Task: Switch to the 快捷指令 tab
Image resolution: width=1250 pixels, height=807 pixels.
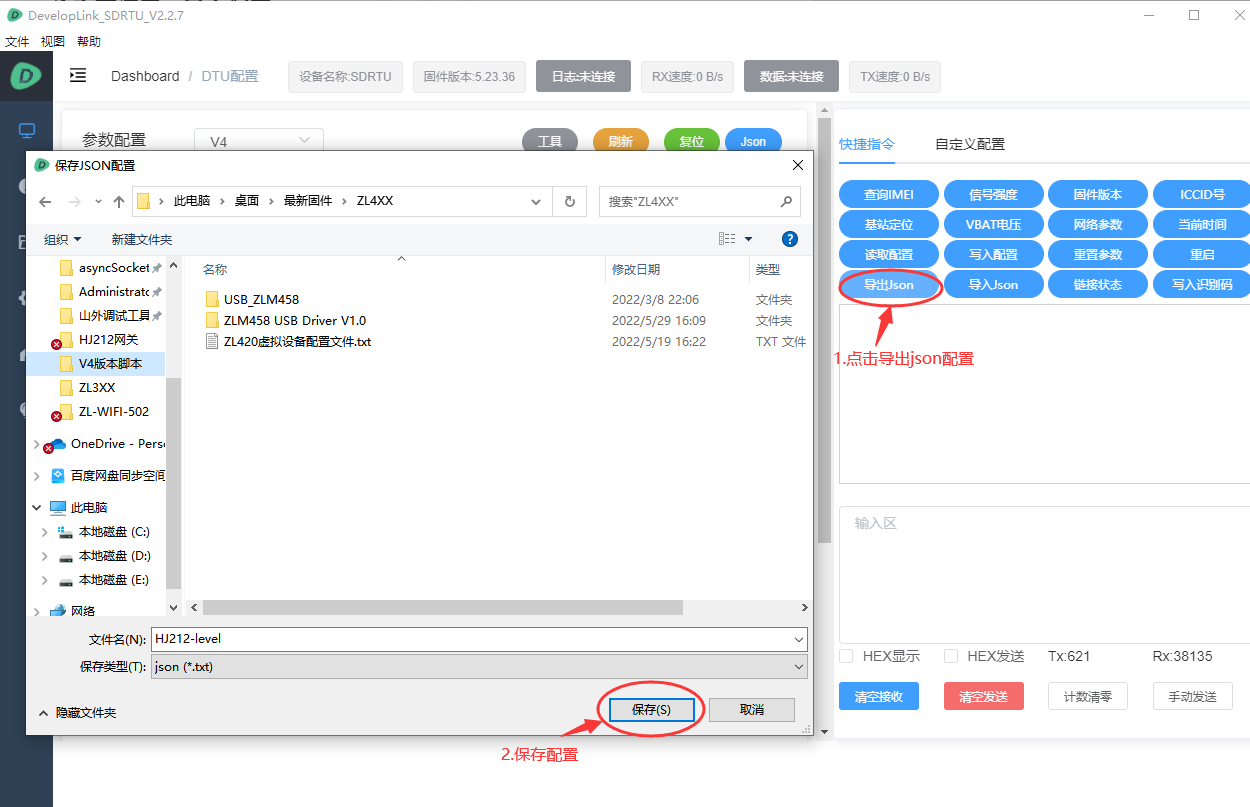Action: [867, 144]
